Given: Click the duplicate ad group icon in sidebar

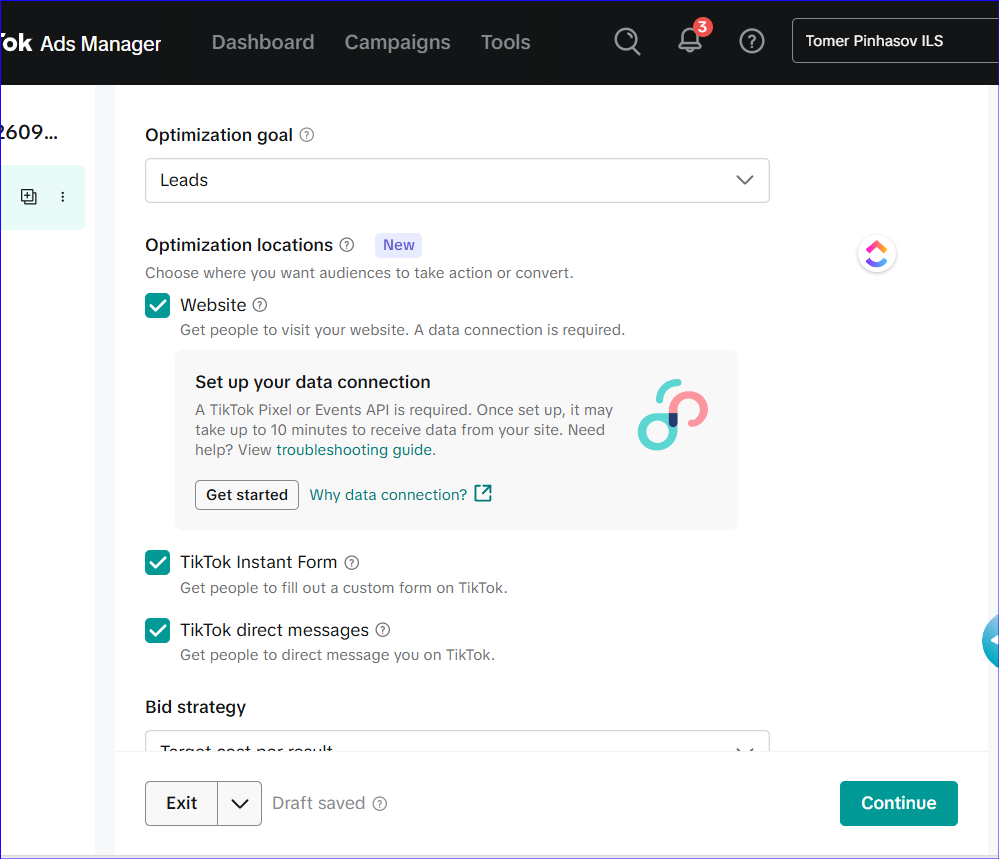Looking at the screenshot, I should (x=29, y=196).
